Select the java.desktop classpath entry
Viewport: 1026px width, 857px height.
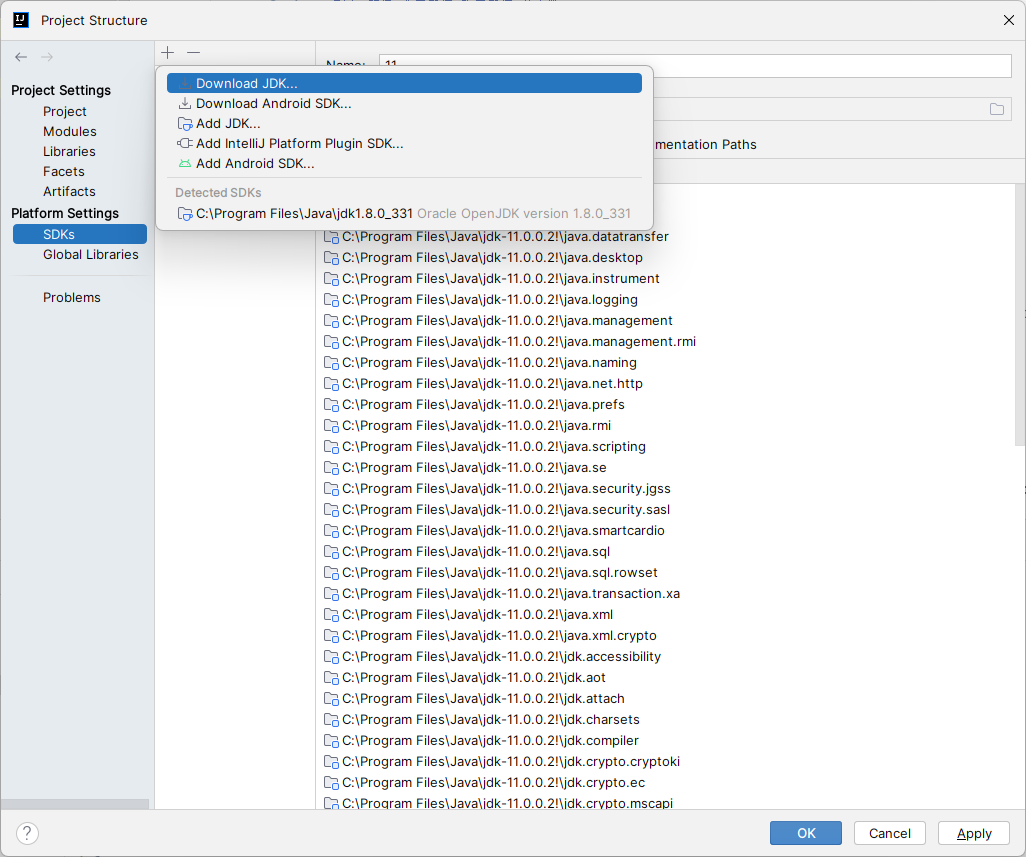pos(483,257)
